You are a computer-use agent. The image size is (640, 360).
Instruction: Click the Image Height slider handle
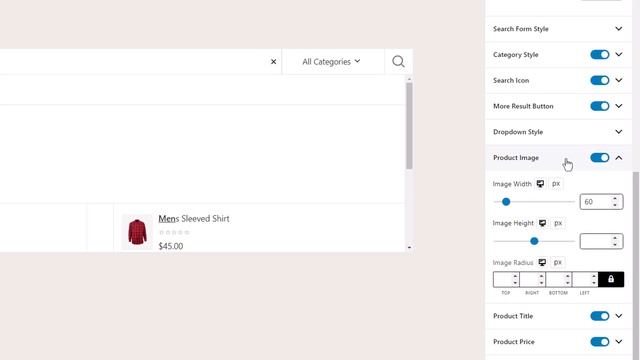click(534, 241)
